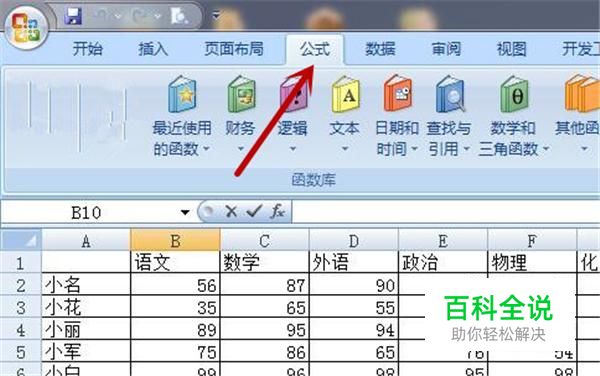
Task: Select row 5 header
Action: click(x=21, y=352)
